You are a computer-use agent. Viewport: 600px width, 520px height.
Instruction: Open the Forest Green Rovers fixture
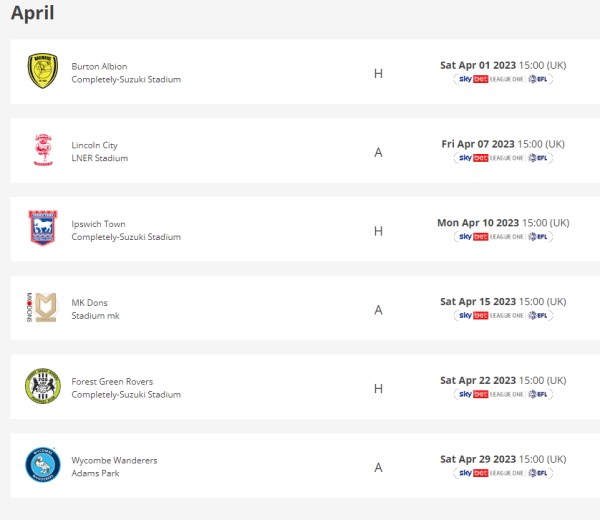(112, 381)
